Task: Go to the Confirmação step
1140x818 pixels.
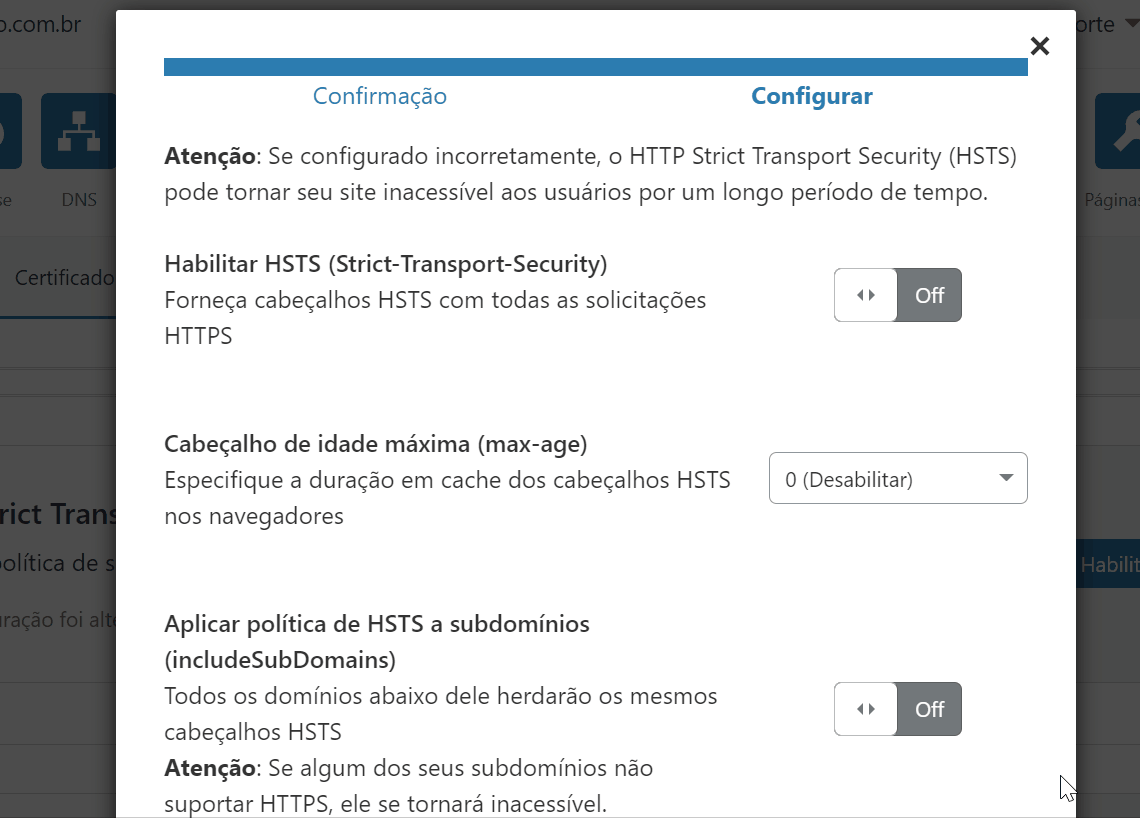Action: pos(380,96)
